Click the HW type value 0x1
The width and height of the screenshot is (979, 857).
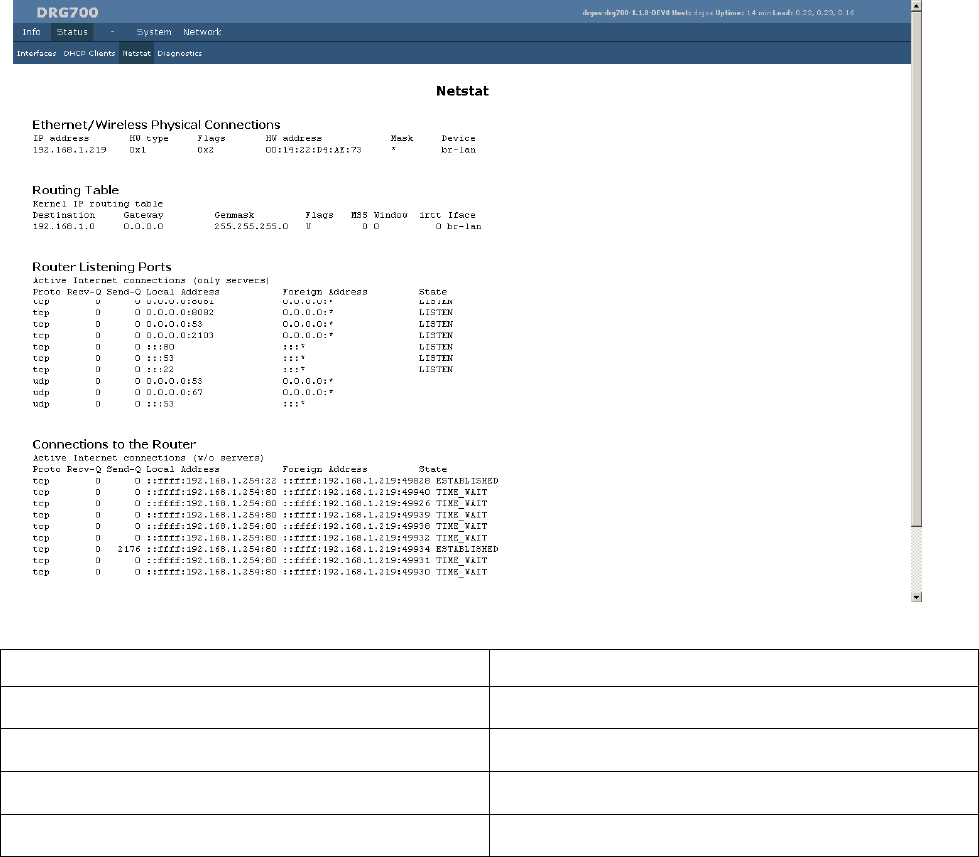[137, 150]
